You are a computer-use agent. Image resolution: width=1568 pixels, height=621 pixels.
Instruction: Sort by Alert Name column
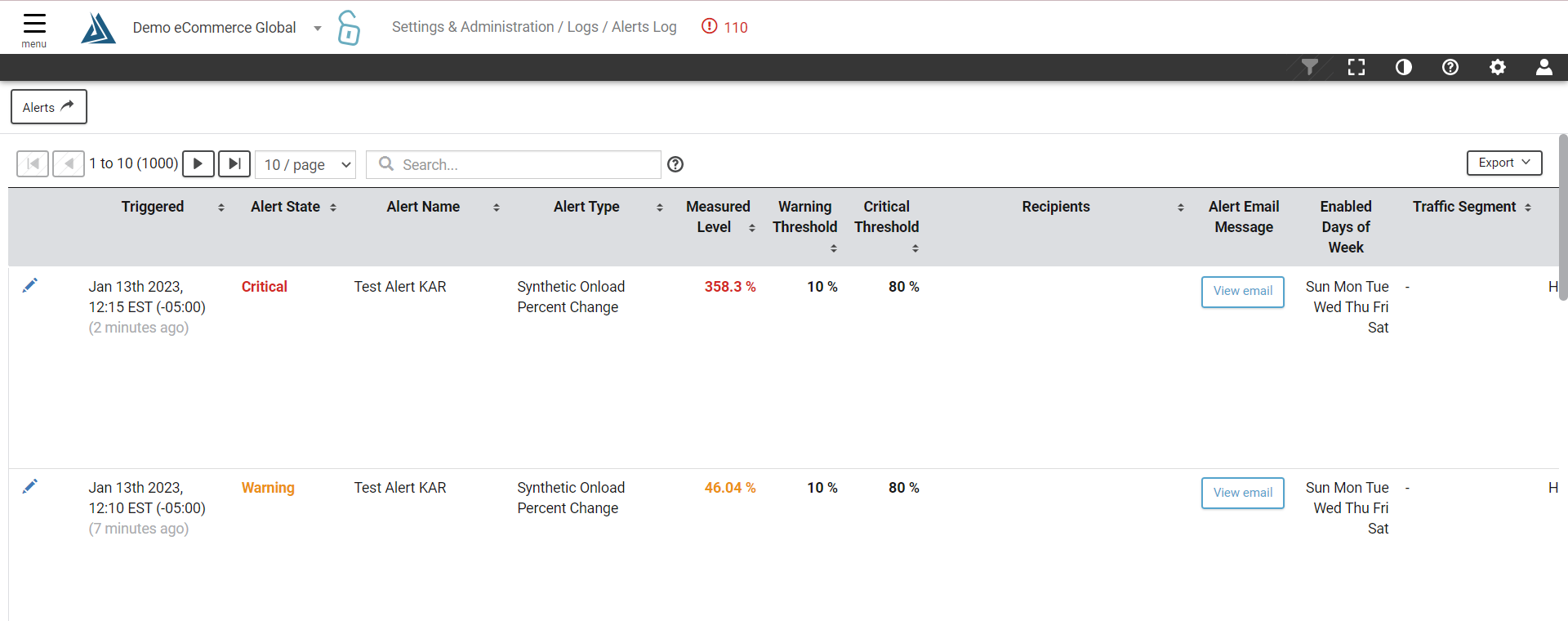pos(497,208)
